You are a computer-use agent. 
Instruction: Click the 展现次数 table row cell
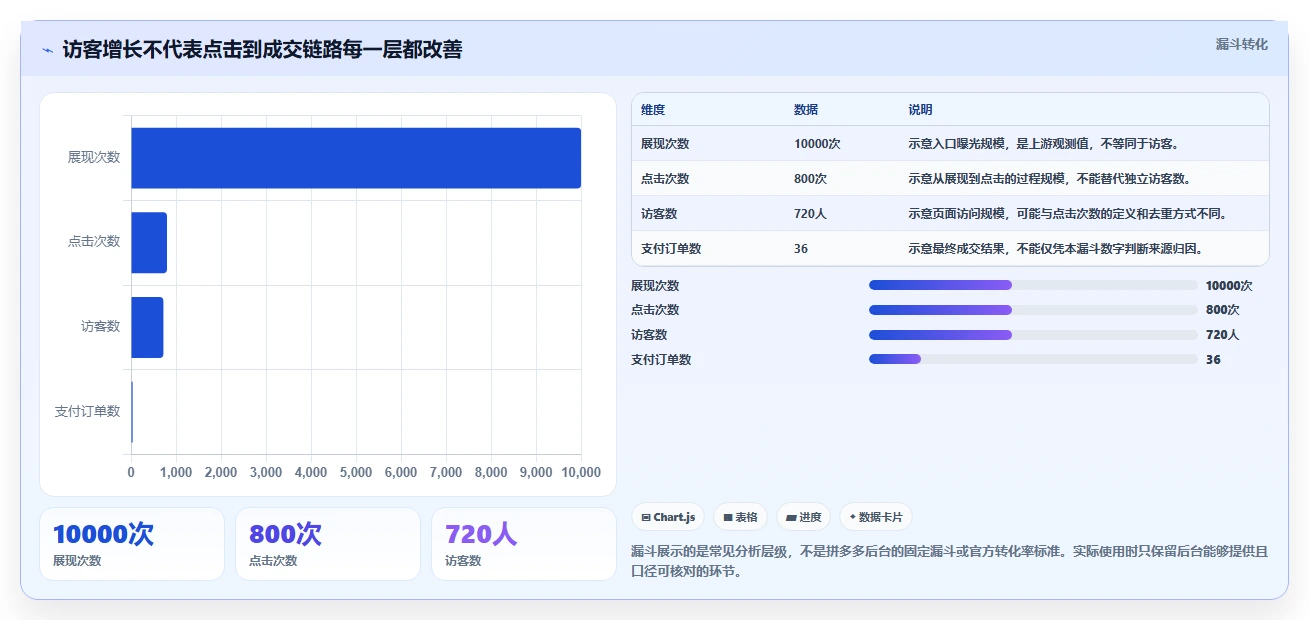coord(665,144)
